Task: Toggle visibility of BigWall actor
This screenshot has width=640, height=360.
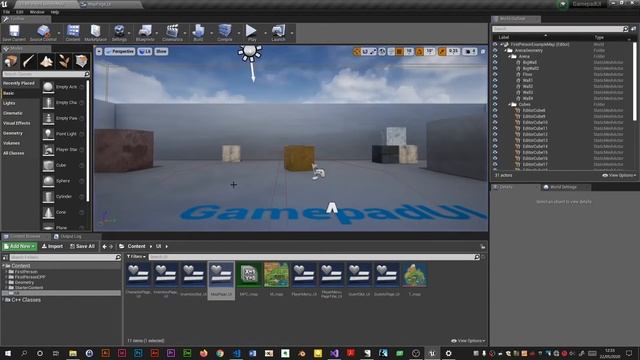Action: (x=495, y=62)
